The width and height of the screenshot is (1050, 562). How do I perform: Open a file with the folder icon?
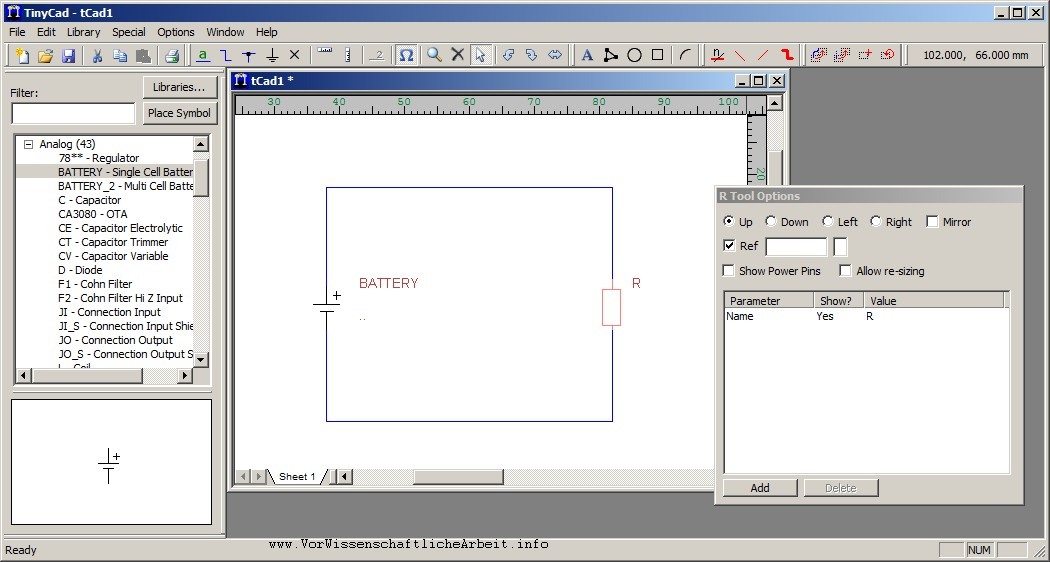point(46,56)
